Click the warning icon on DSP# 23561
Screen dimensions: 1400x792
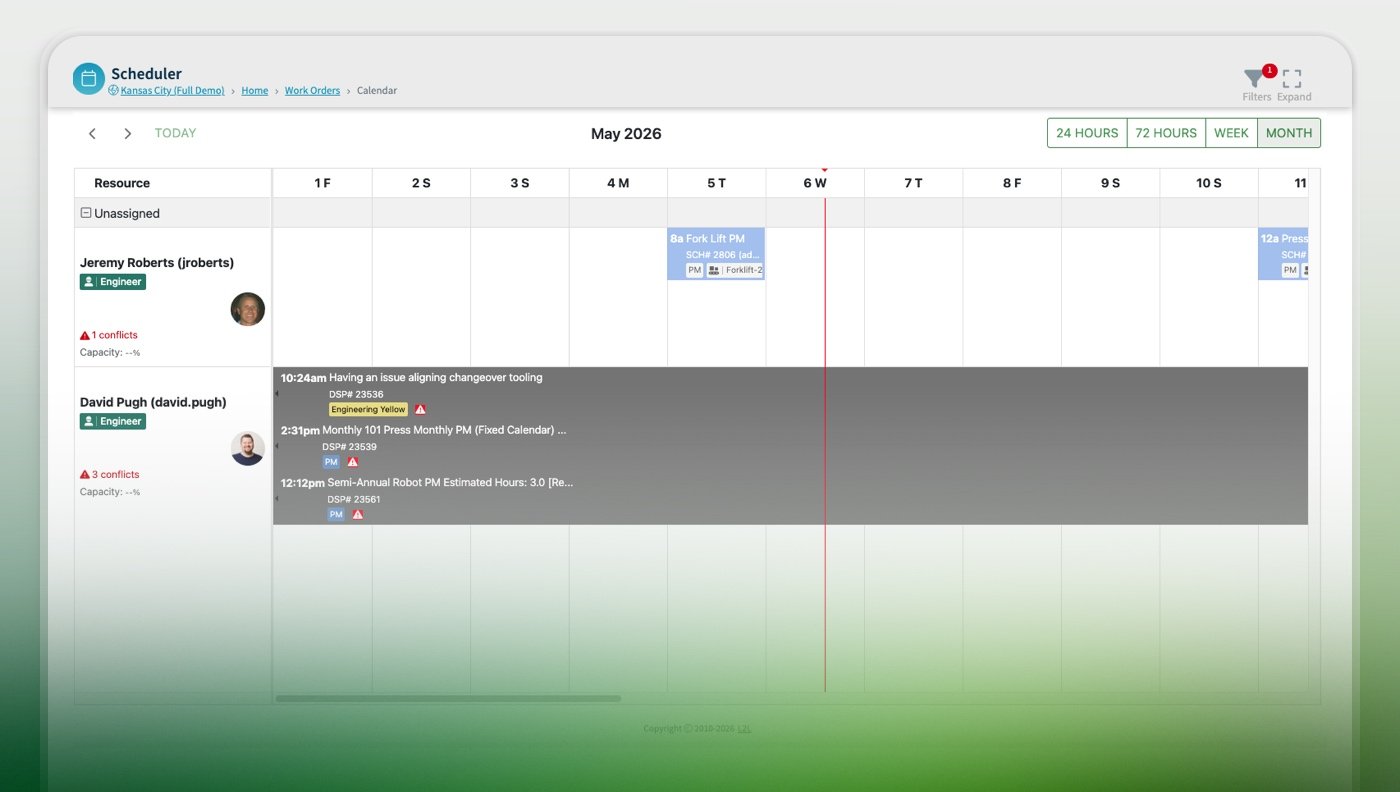coord(357,514)
